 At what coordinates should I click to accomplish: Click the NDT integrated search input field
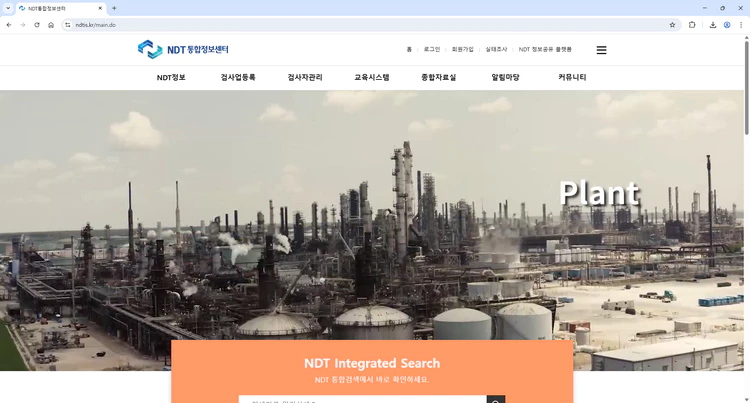pos(362,400)
